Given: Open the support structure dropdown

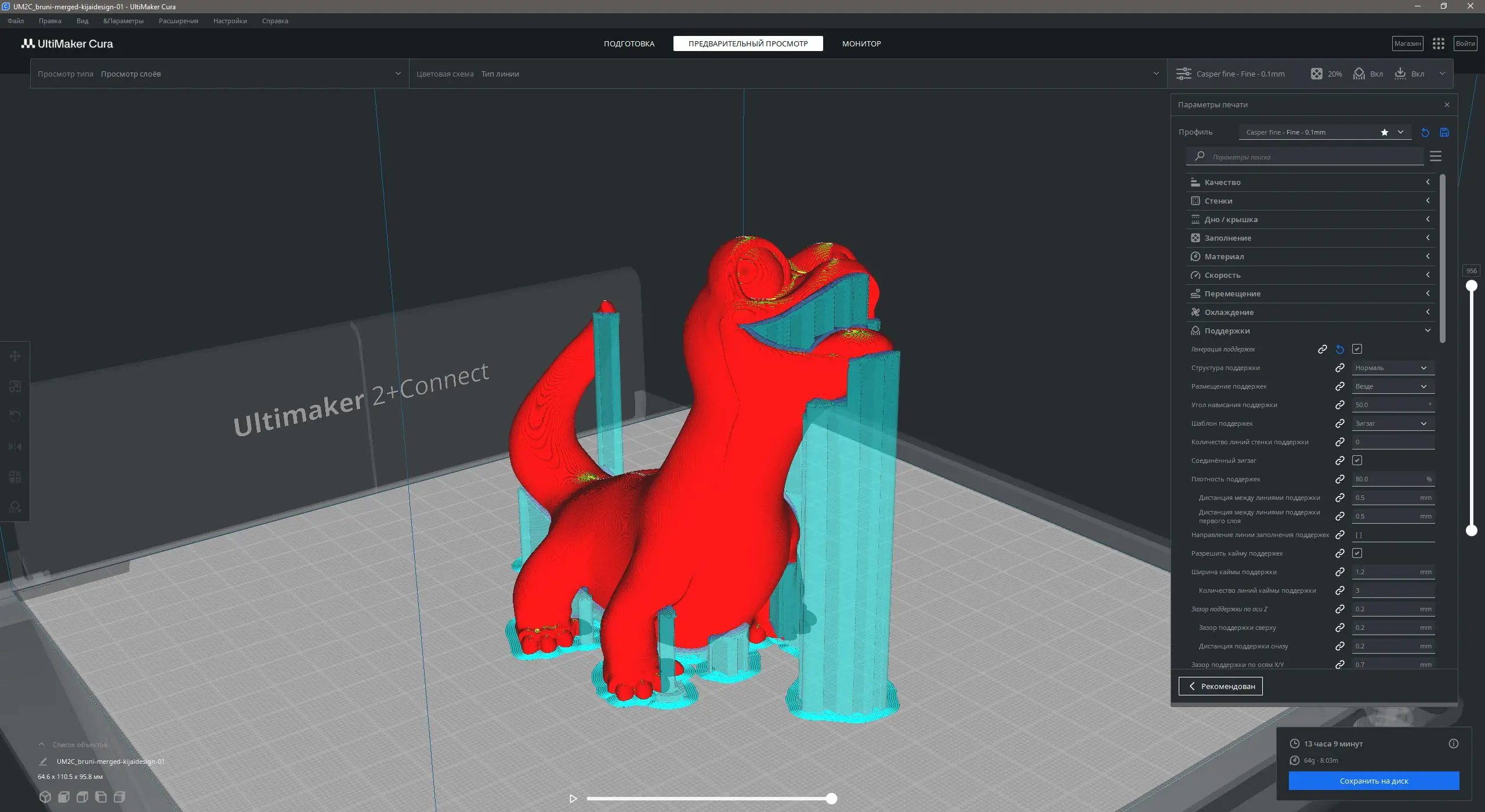Looking at the screenshot, I should point(1393,368).
